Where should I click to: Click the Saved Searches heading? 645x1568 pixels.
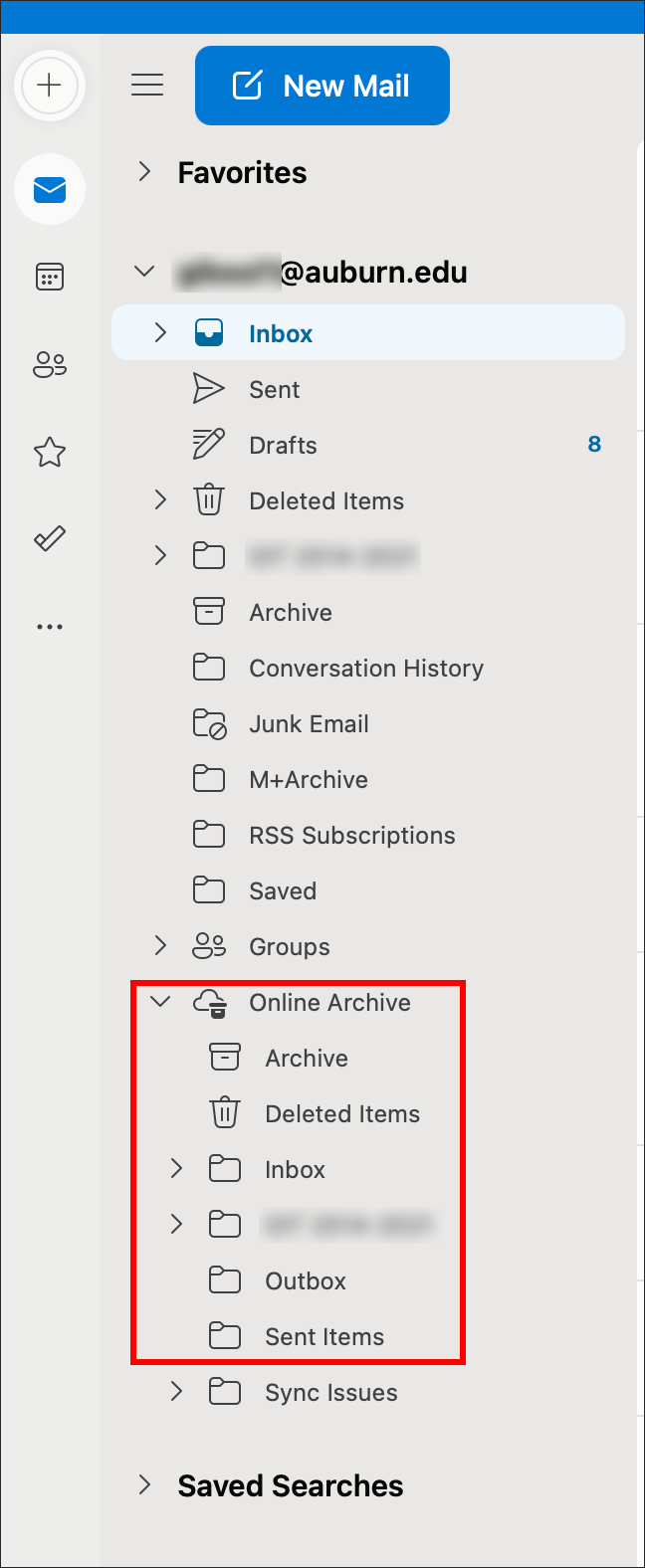tap(291, 1486)
